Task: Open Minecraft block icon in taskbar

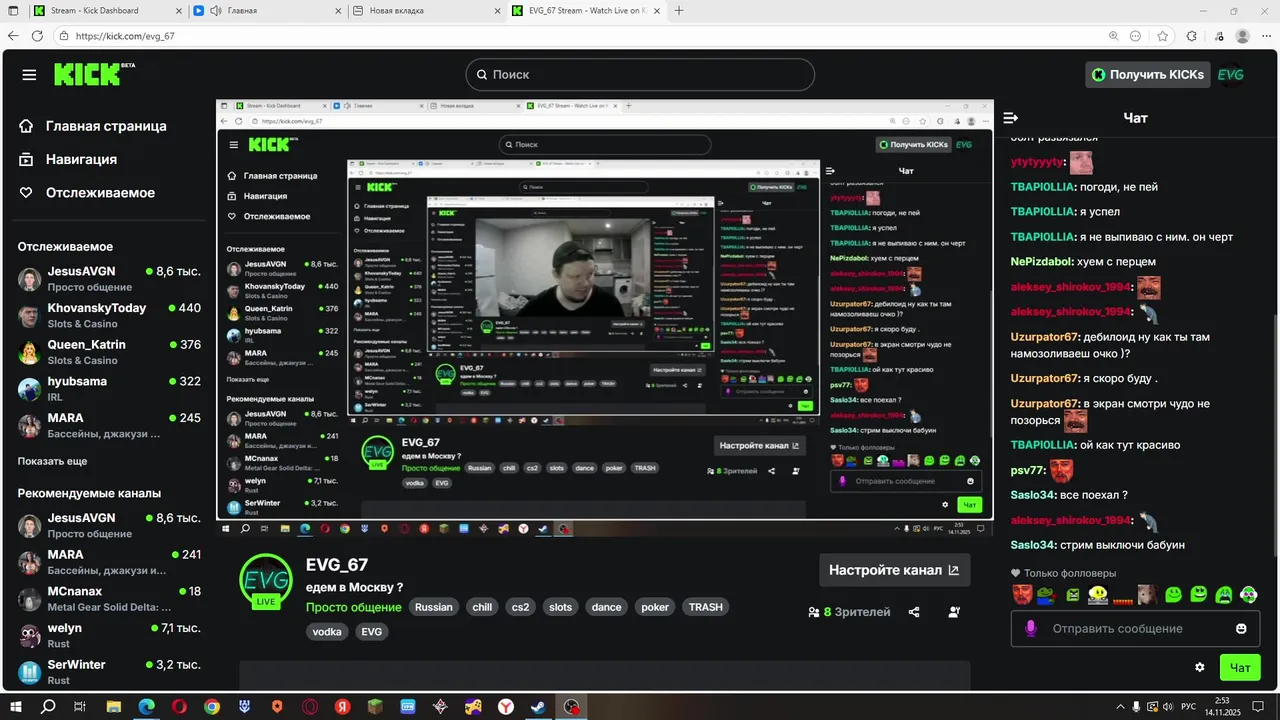Action: point(375,706)
